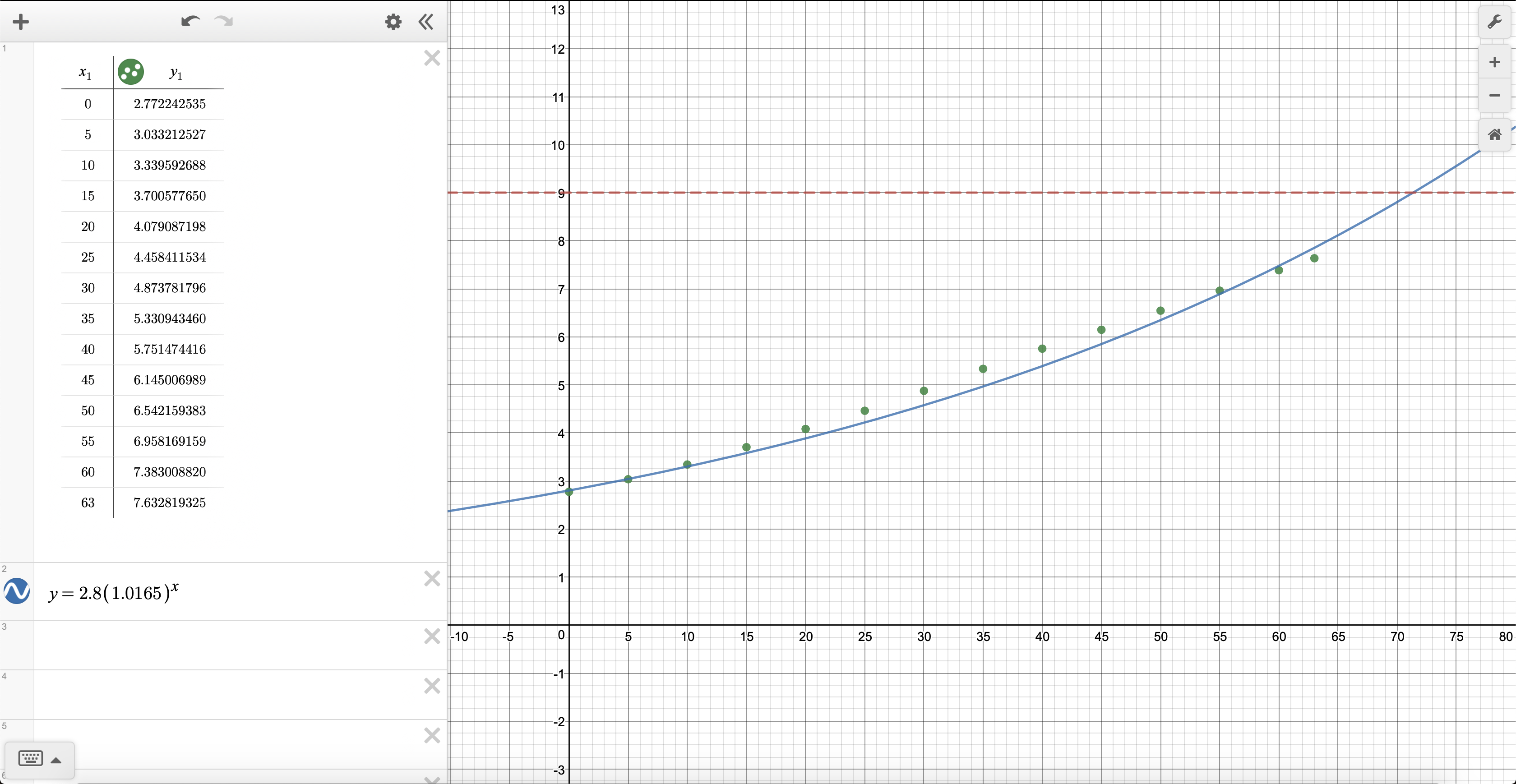Select the table cell with 4.079087198

[x=170, y=226]
